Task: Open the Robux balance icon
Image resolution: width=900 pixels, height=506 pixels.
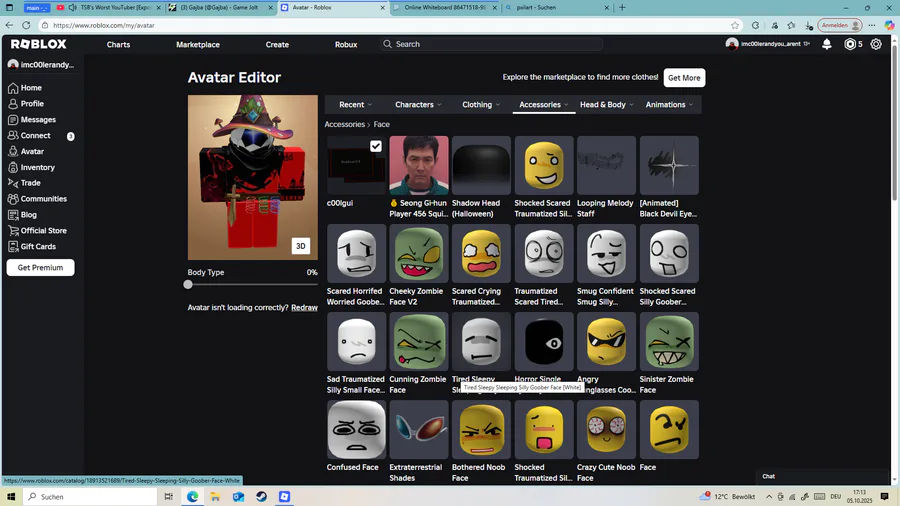Action: [850, 44]
